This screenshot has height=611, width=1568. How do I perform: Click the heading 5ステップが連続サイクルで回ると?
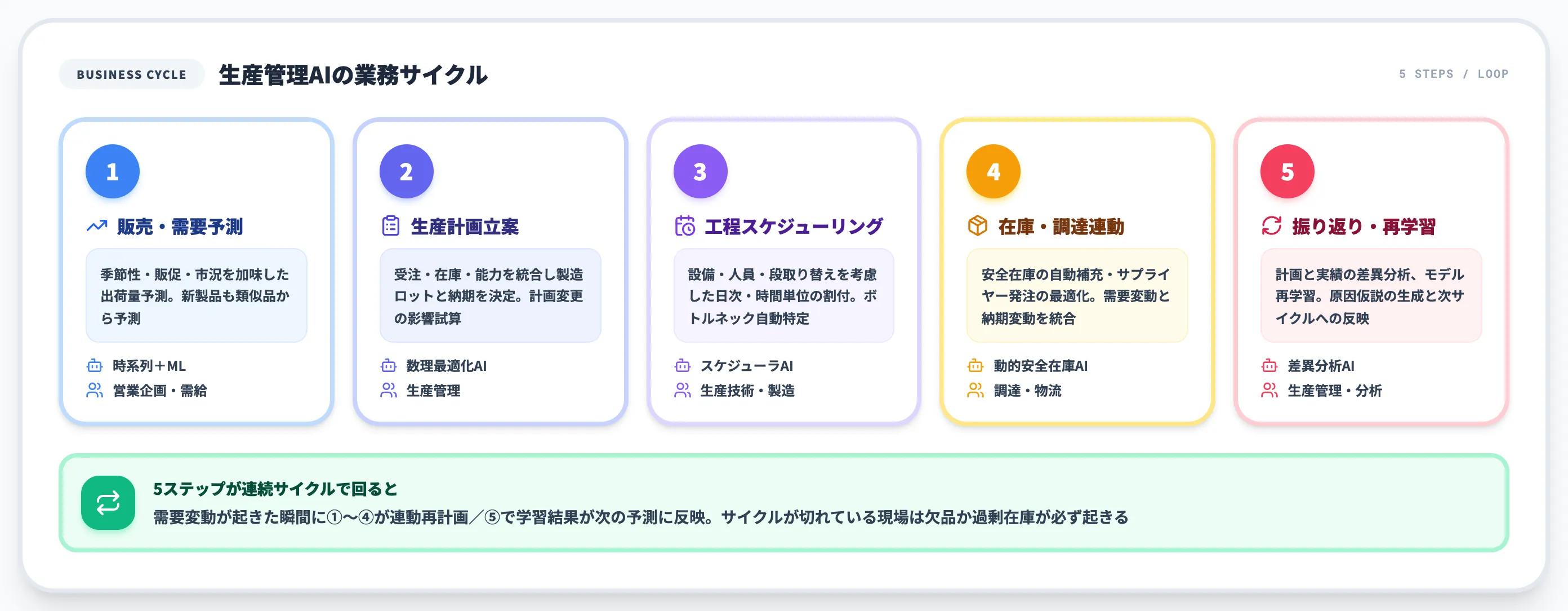[275, 489]
